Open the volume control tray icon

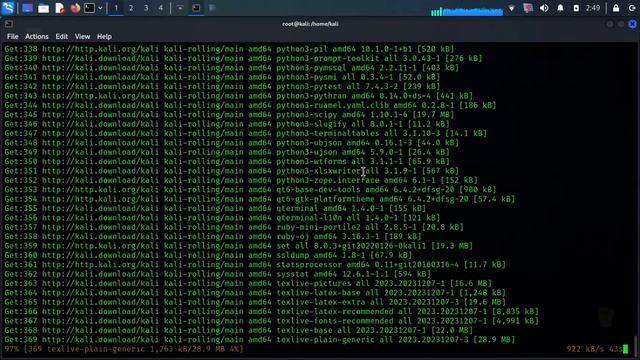[x=544, y=8]
